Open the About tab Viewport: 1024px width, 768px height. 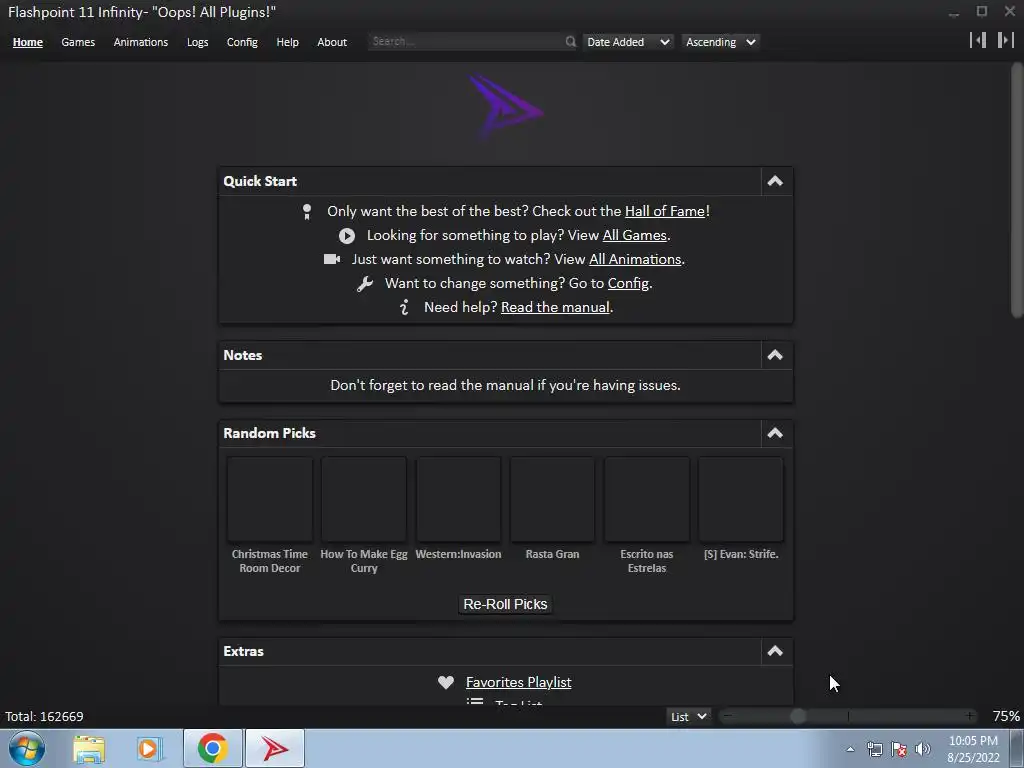332,42
